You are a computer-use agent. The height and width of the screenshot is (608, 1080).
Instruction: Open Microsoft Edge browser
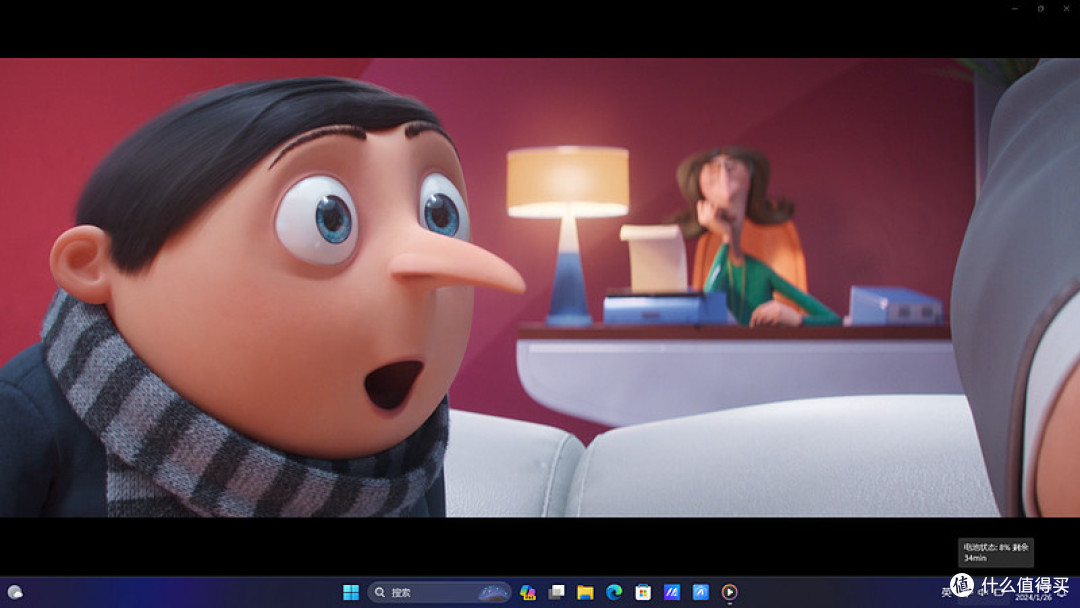(x=614, y=592)
